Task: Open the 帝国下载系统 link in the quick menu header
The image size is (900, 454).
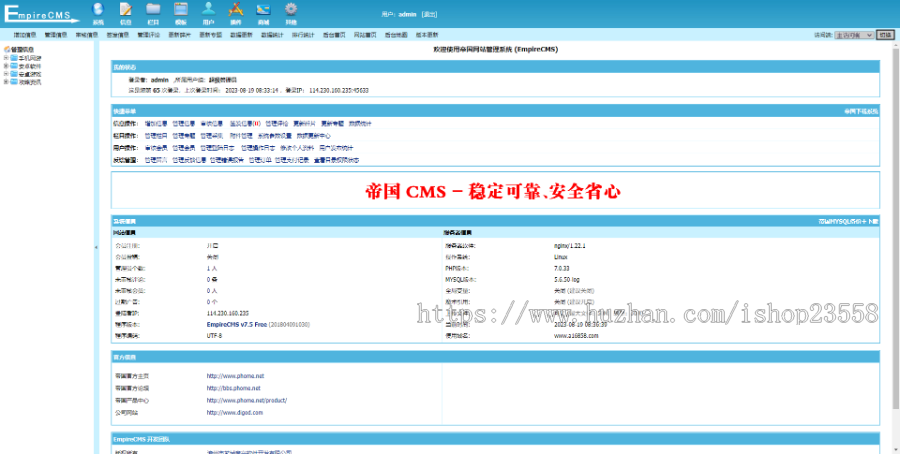Action: pos(860,111)
